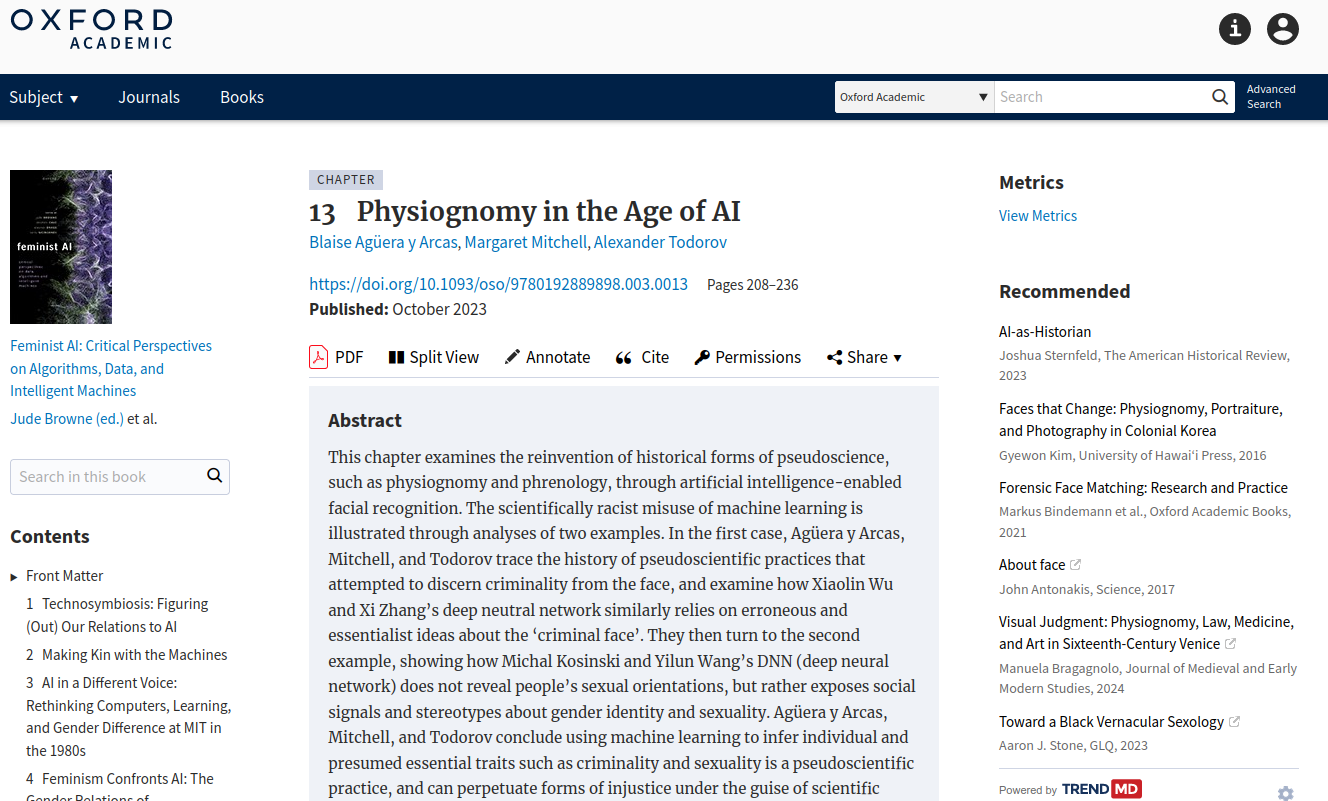This screenshot has height=801, width=1328.
Task: Open the user account profile icon
Action: (1282, 29)
